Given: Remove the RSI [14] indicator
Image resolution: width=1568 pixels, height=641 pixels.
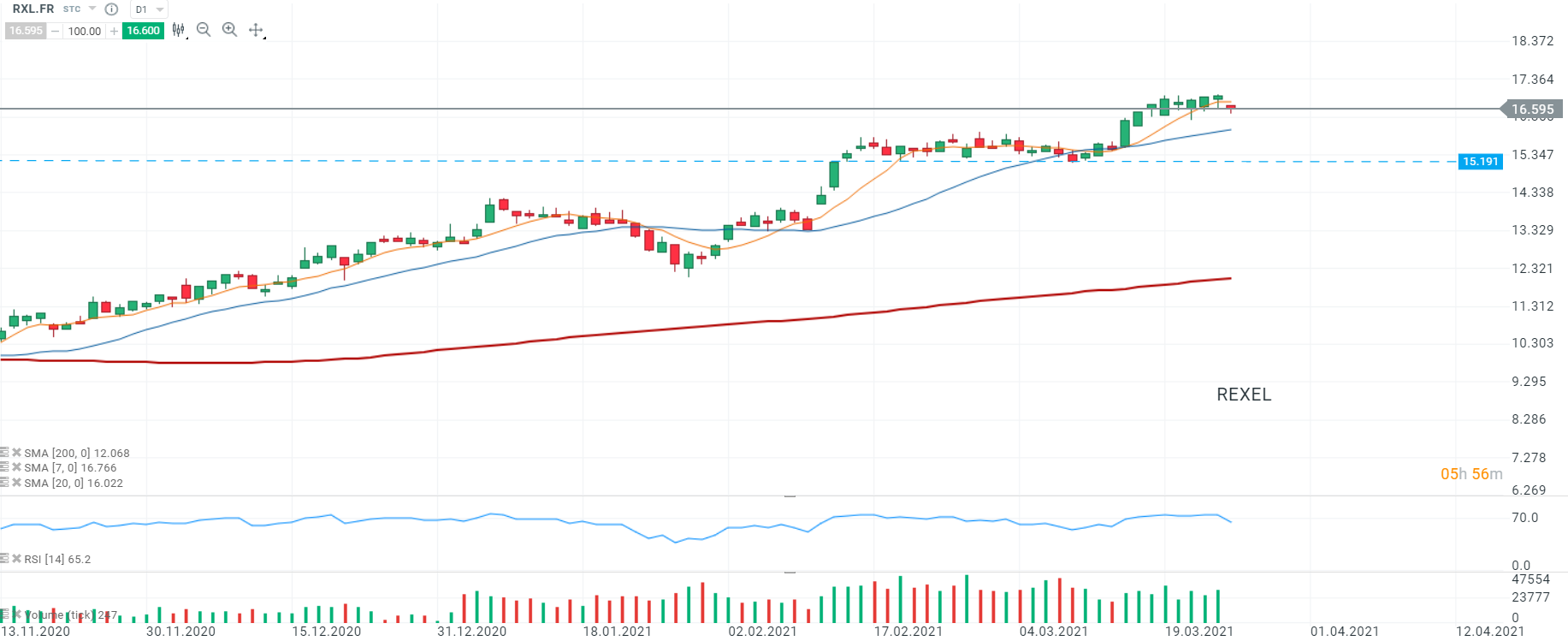Looking at the screenshot, I should (16, 559).
